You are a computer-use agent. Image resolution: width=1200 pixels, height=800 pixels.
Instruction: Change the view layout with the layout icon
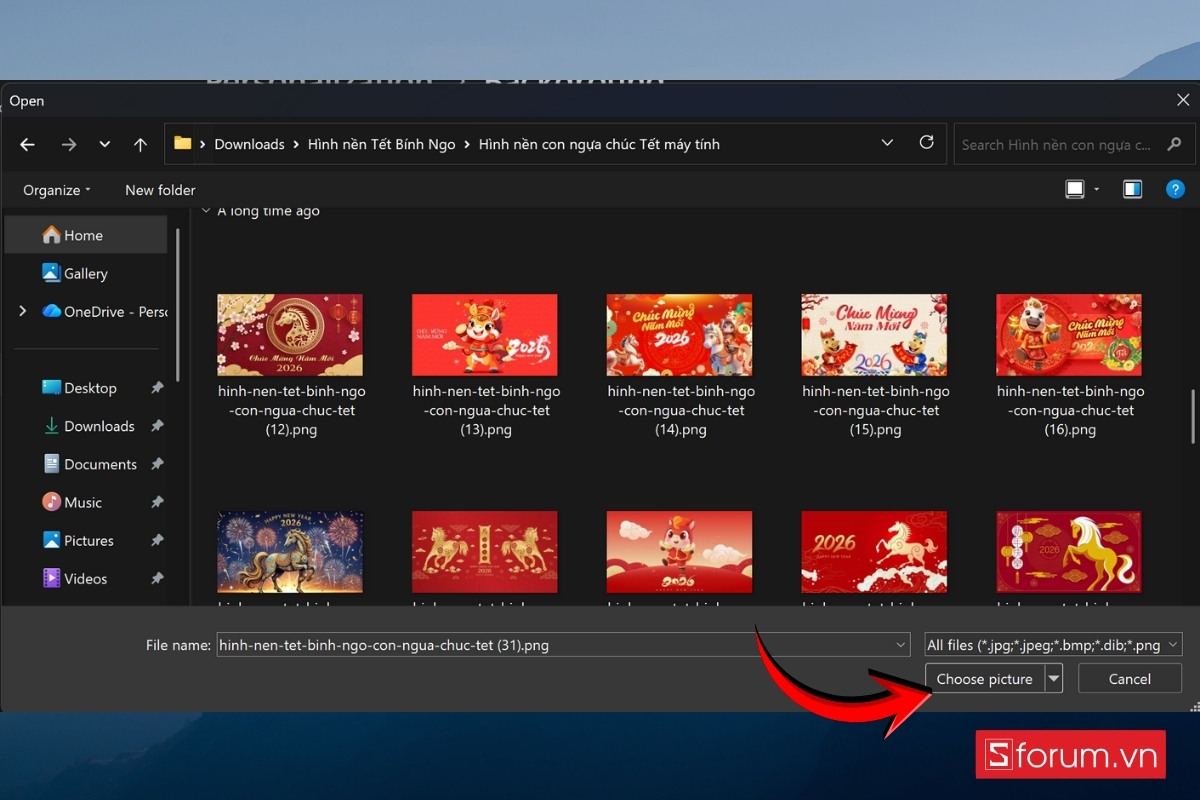pyautogui.click(x=1074, y=188)
